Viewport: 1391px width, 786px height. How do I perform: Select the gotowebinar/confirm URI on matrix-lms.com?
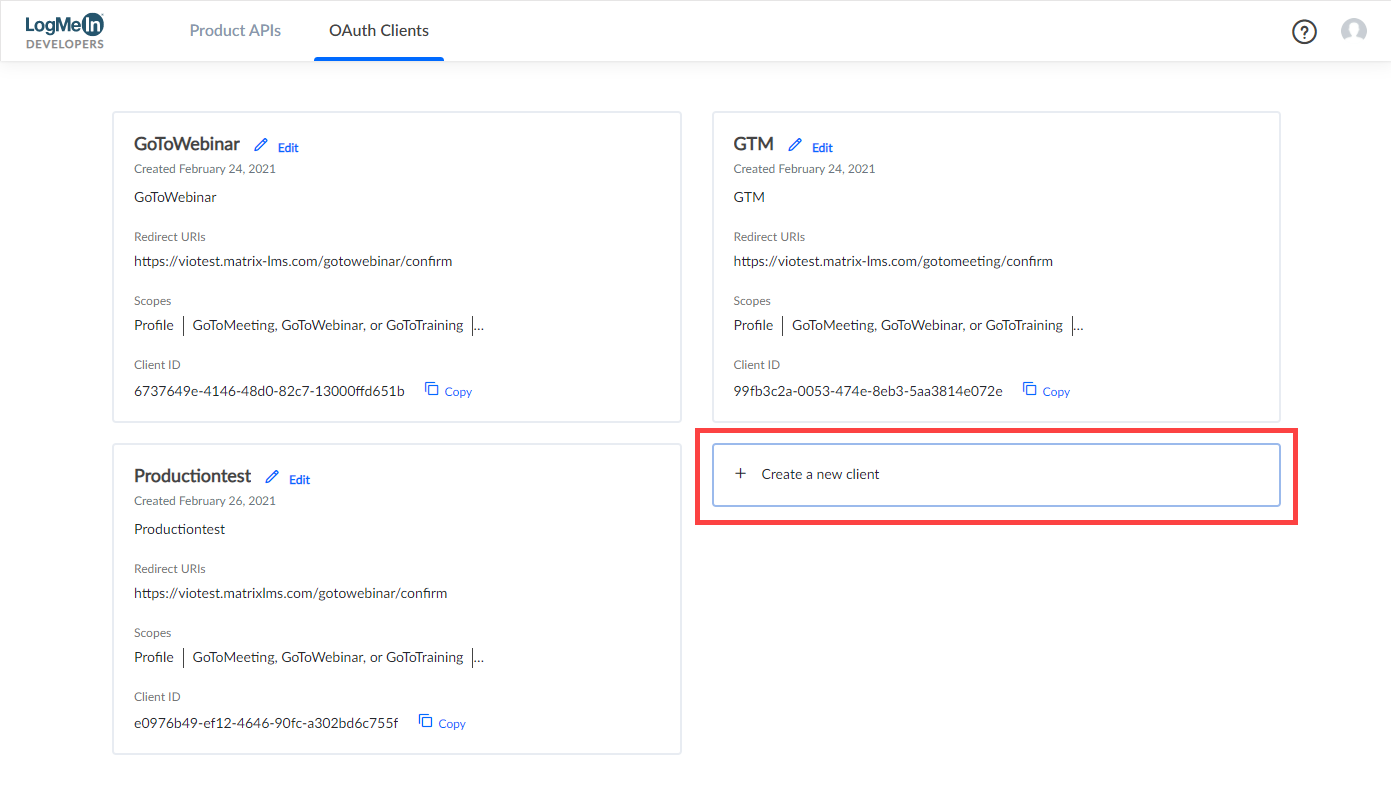tap(293, 262)
